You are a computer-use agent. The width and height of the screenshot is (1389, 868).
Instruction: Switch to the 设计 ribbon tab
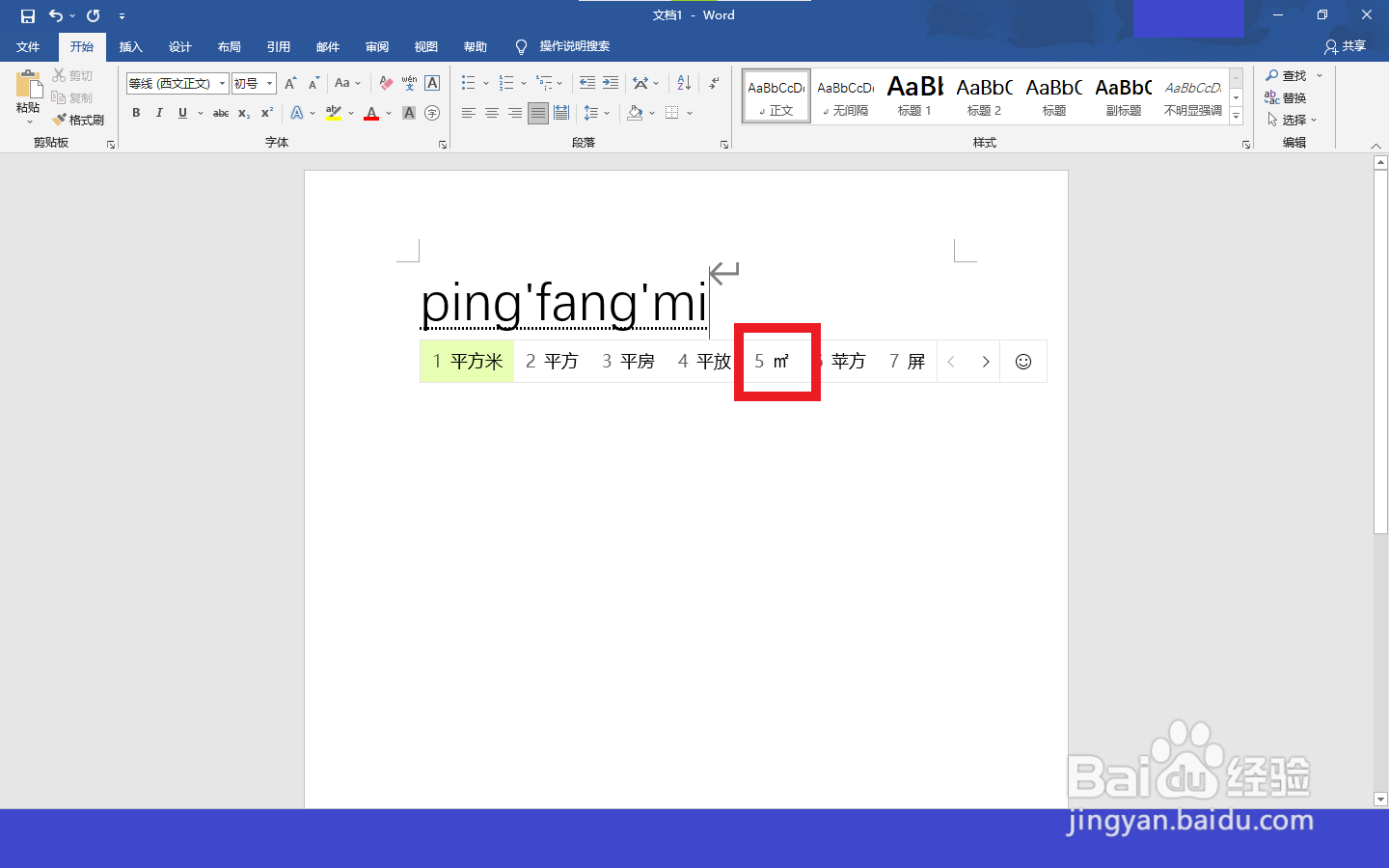point(179,46)
